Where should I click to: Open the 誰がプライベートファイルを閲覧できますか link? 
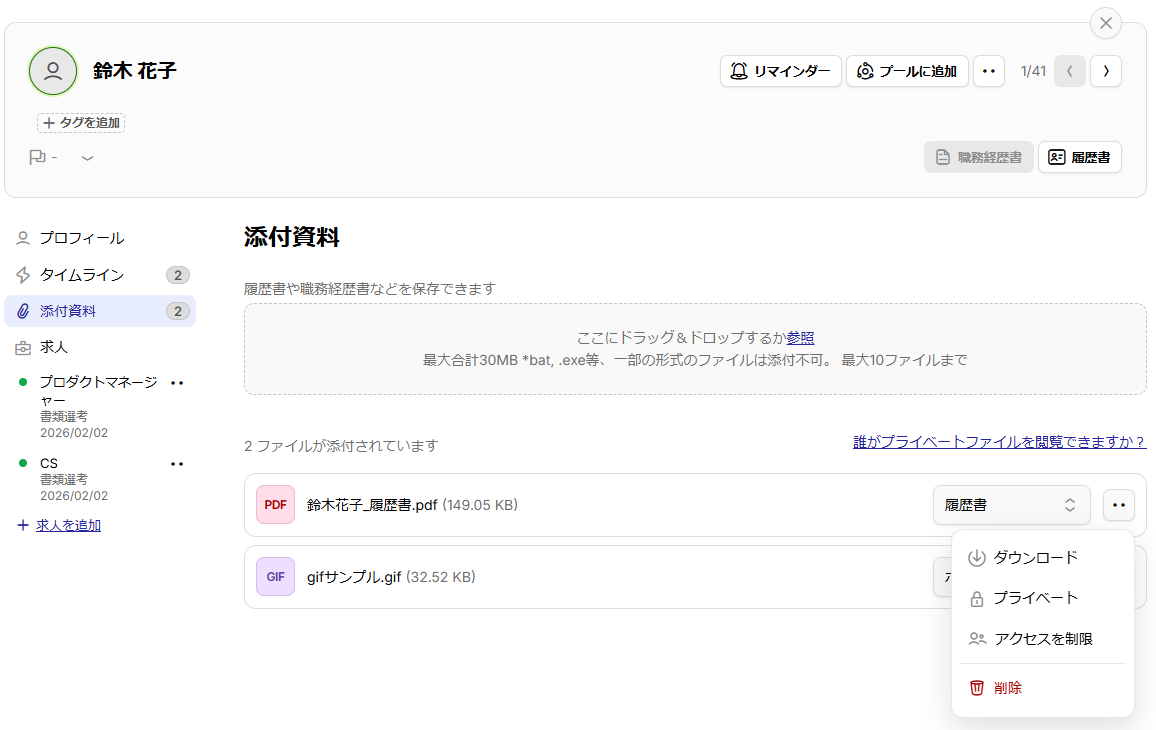(x=999, y=442)
